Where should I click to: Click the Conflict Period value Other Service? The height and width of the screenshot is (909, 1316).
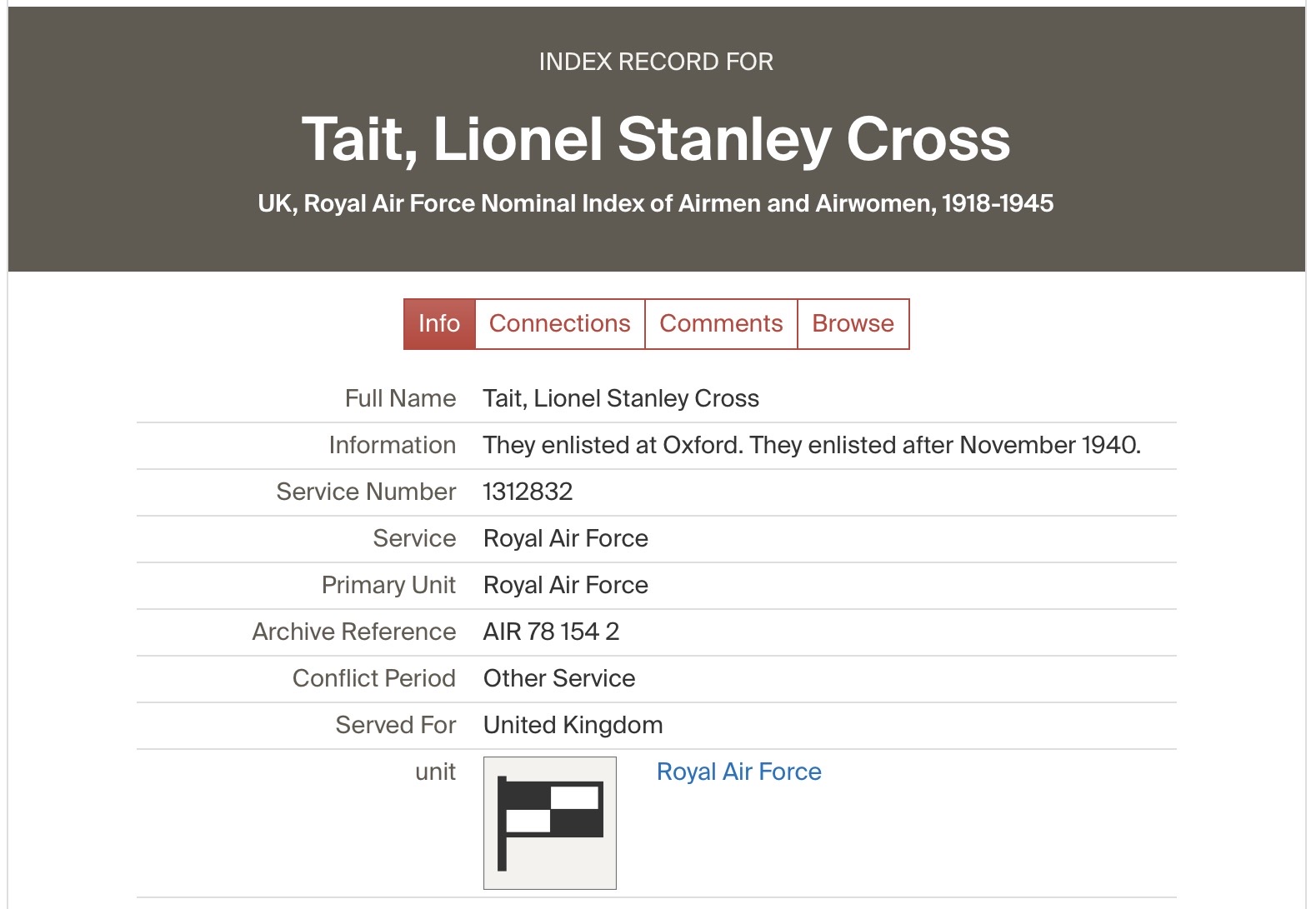pos(558,678)
